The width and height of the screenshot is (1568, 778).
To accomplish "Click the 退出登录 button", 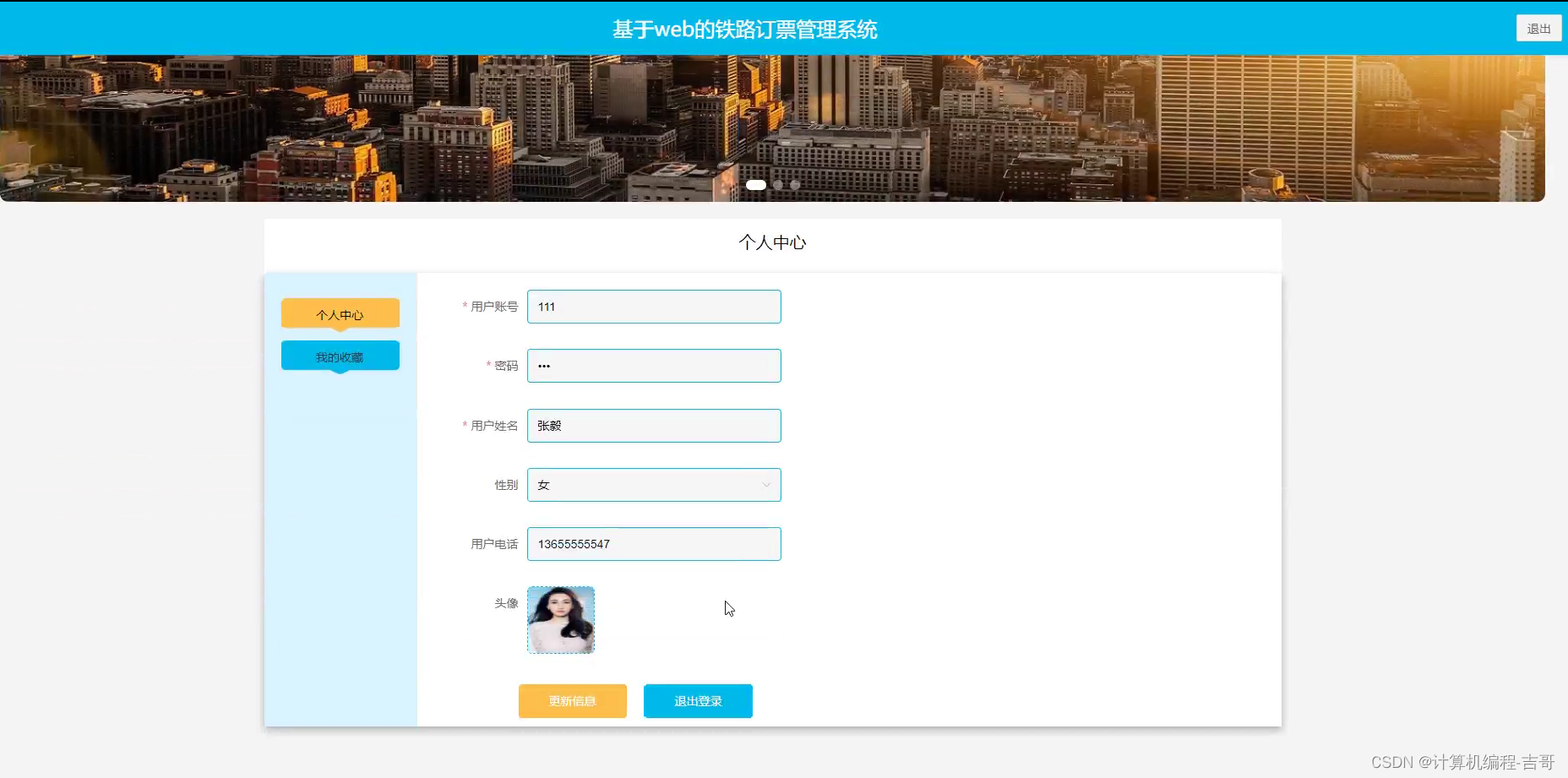I will click(698, 701).
